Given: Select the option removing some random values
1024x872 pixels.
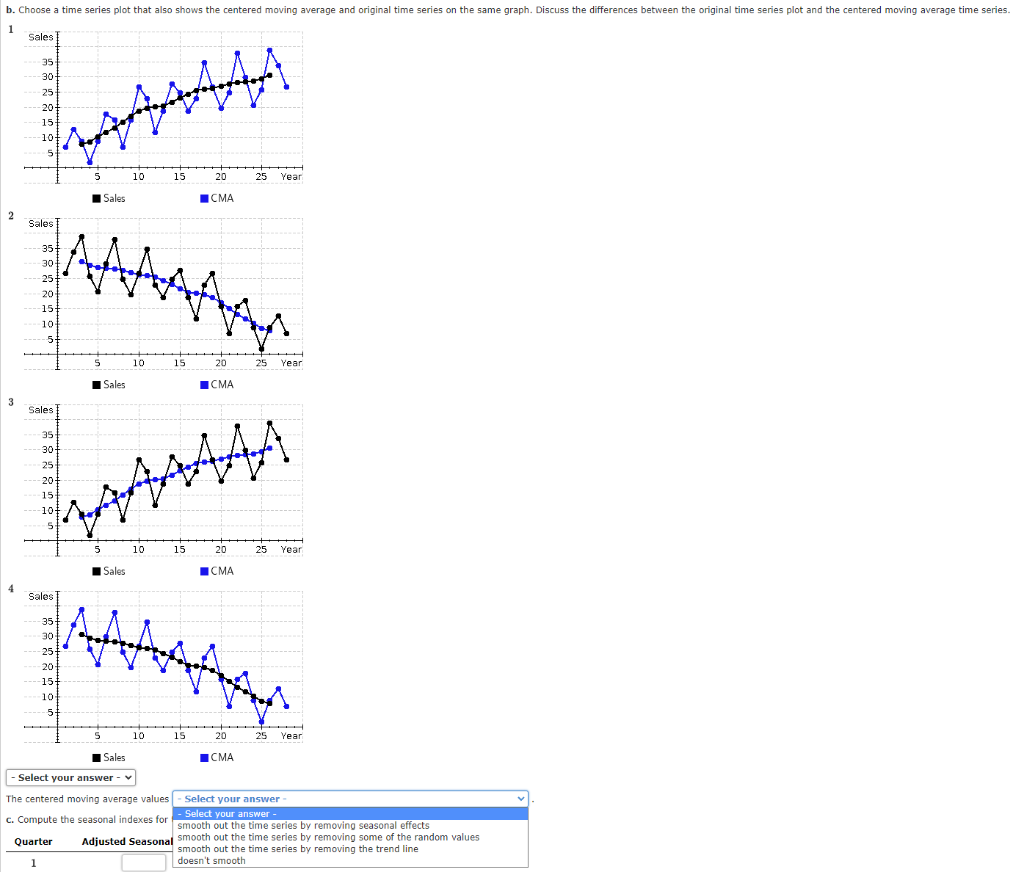Looking at the screenshot, I should [x=300, y=837].
